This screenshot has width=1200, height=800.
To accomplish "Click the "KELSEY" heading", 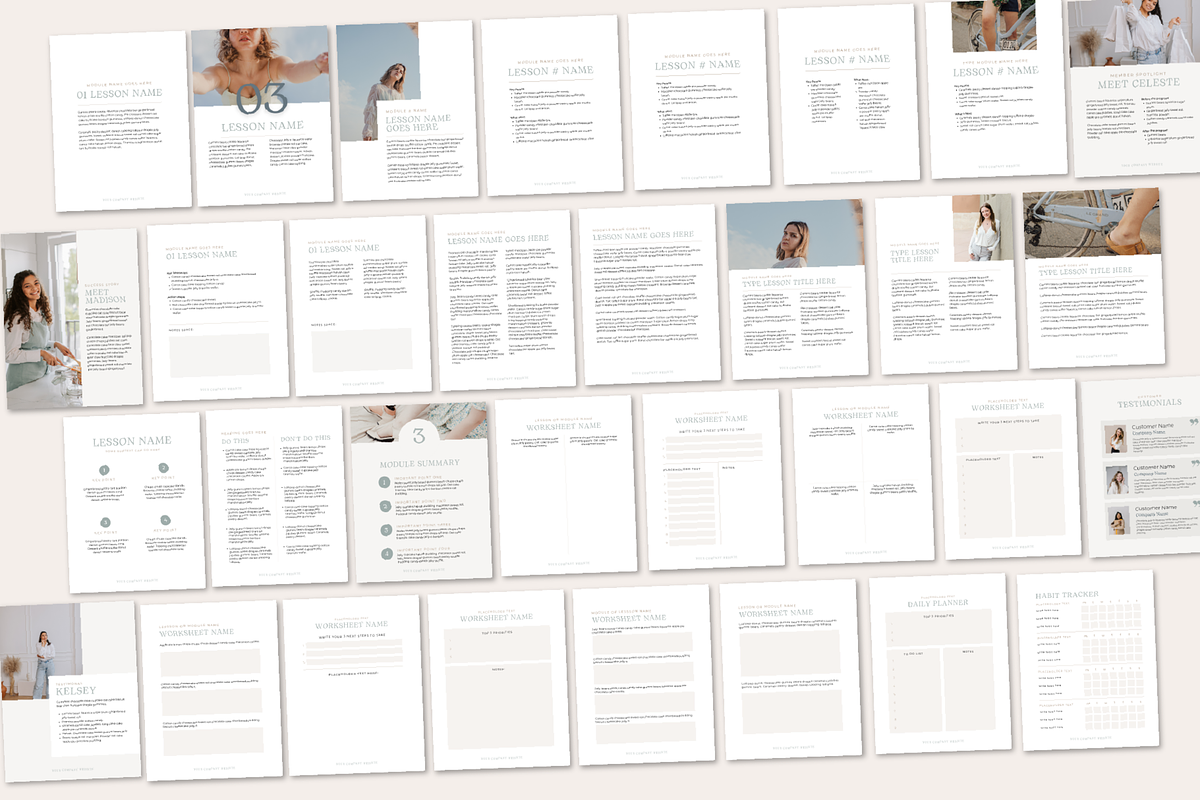I will 76,691.
